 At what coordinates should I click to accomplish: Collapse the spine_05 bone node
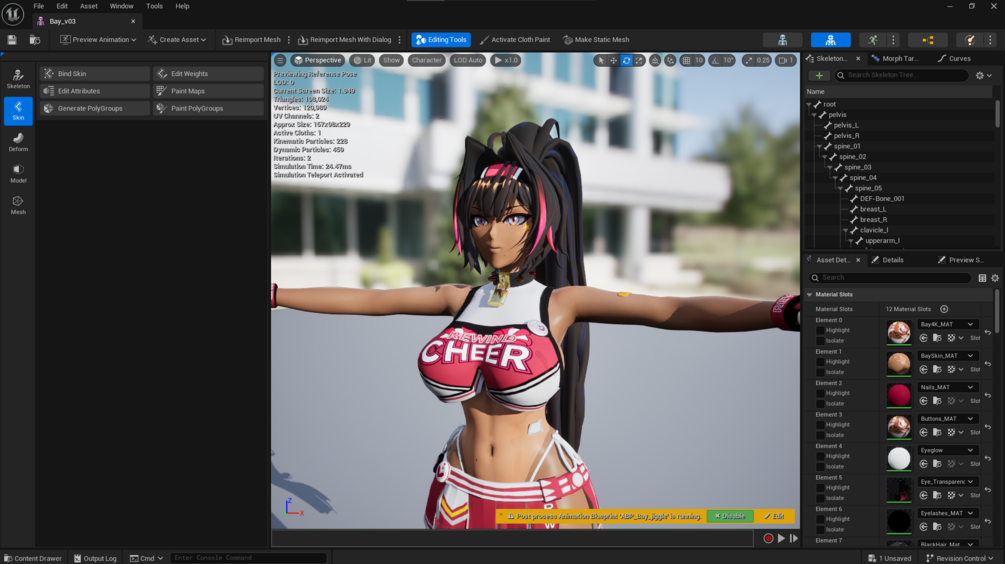click(x=840, y=188)
